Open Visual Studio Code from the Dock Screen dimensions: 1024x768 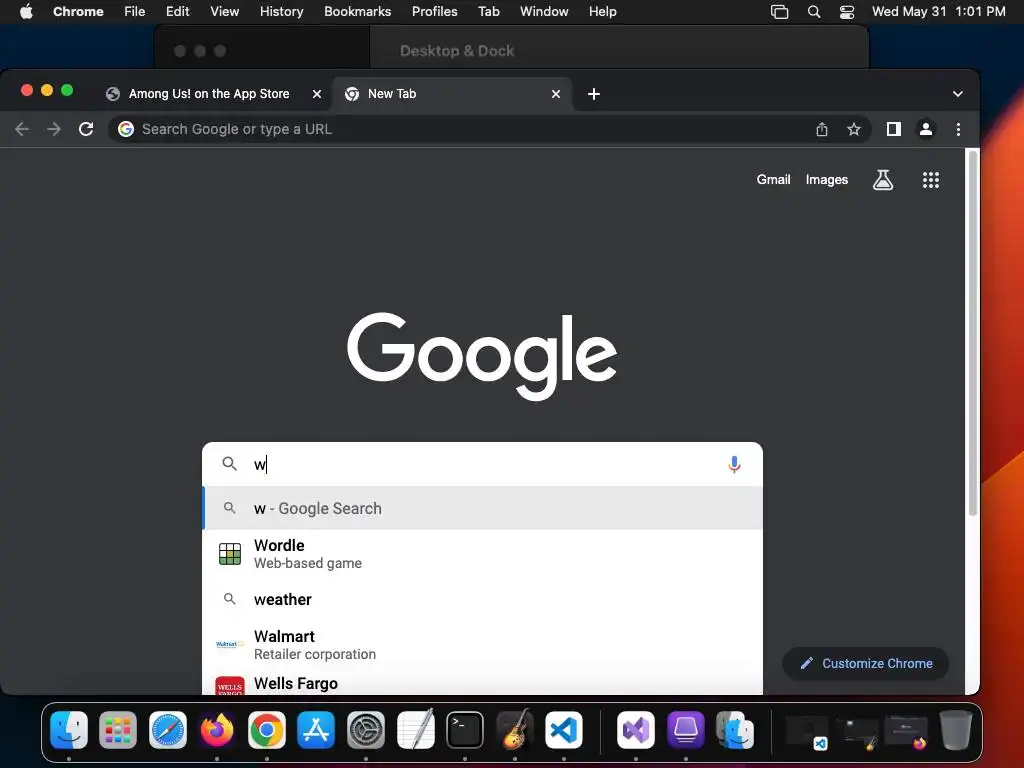pyautogui.click(x=564, y=729)
